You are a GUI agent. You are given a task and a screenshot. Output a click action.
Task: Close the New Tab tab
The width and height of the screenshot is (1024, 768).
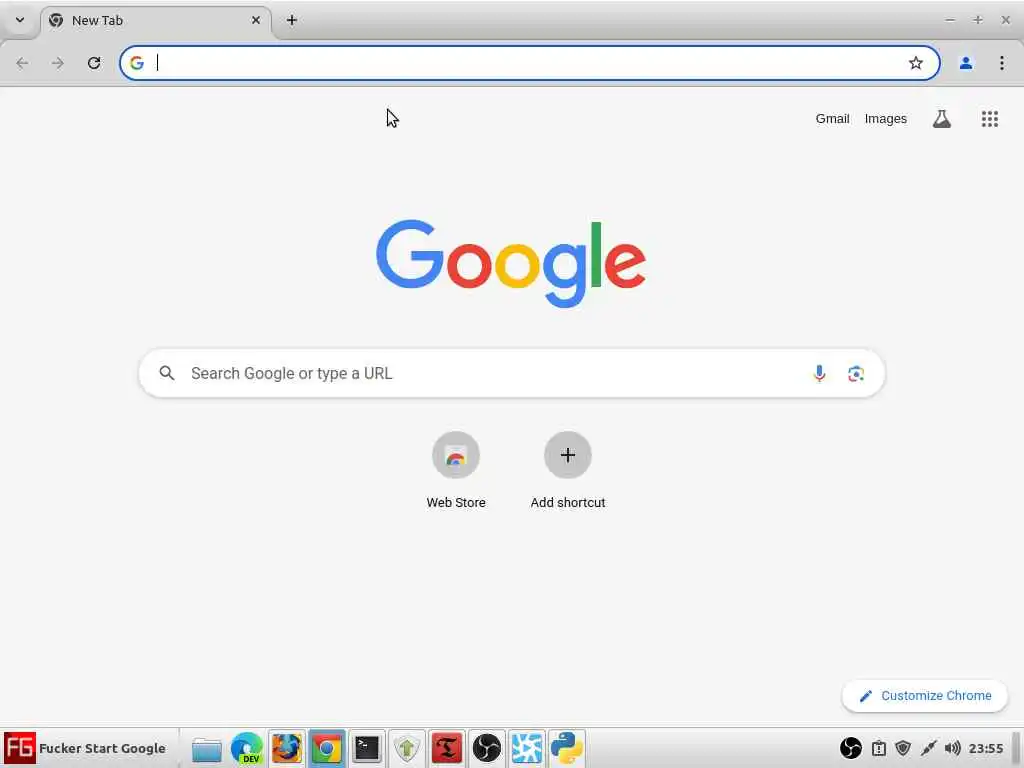coord(256,20)
